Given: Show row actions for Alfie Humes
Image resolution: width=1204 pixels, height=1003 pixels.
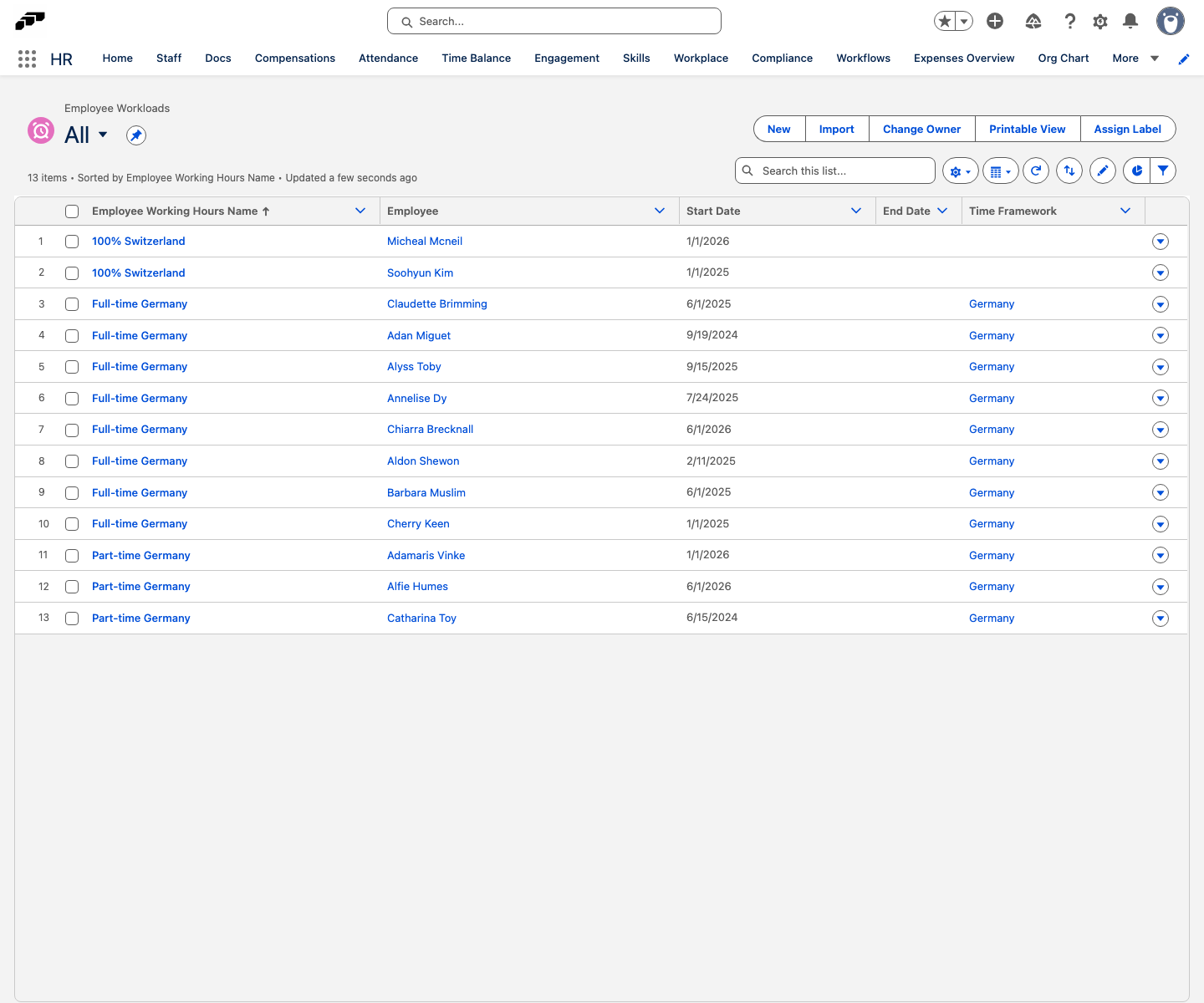Looking at the screenshot, I should 1161,587.
